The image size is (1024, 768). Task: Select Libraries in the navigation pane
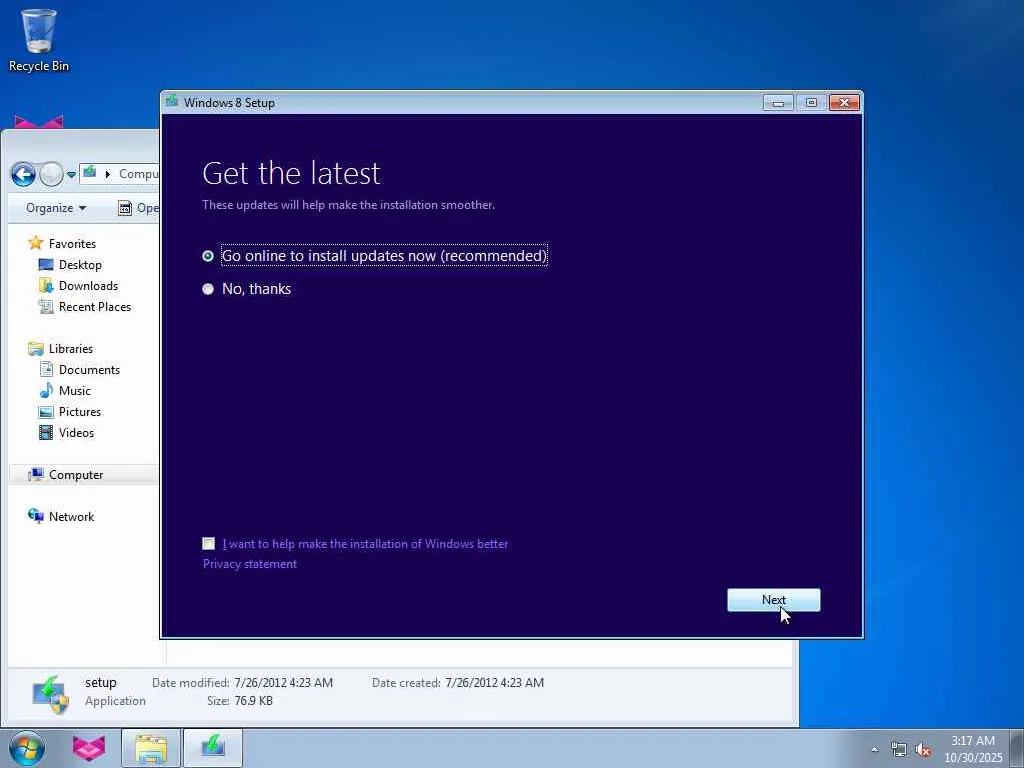[71, 349]
